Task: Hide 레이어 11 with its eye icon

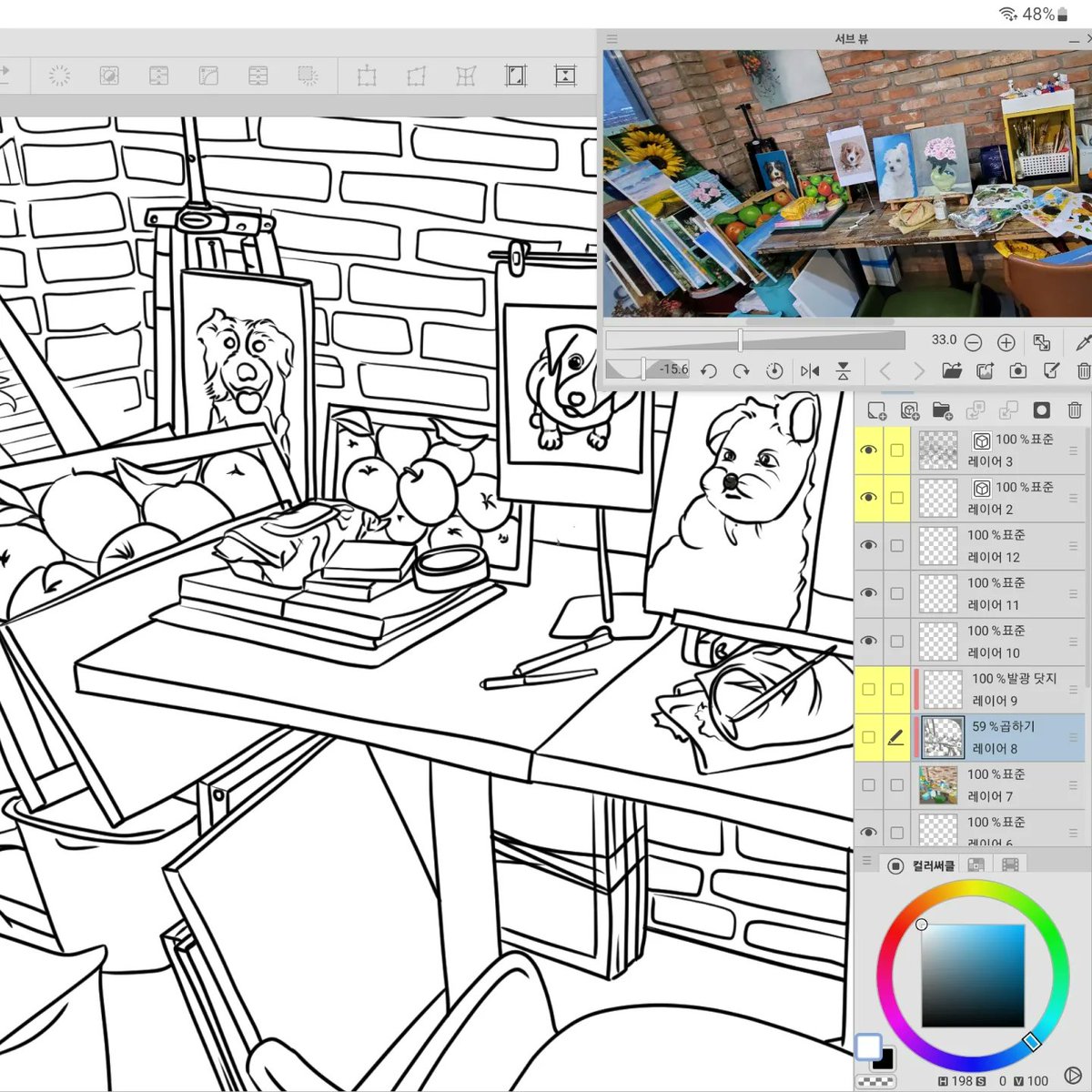Action: pos(868,593)
